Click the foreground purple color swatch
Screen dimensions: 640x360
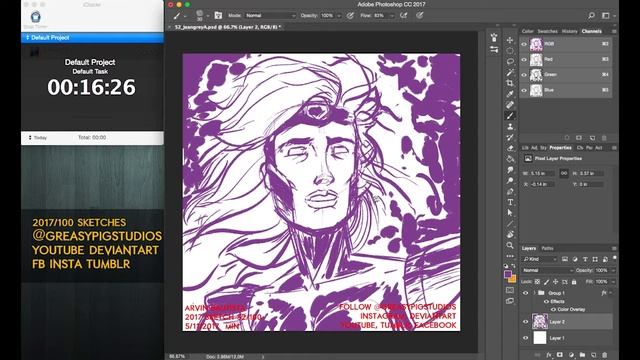coord(508,274)
